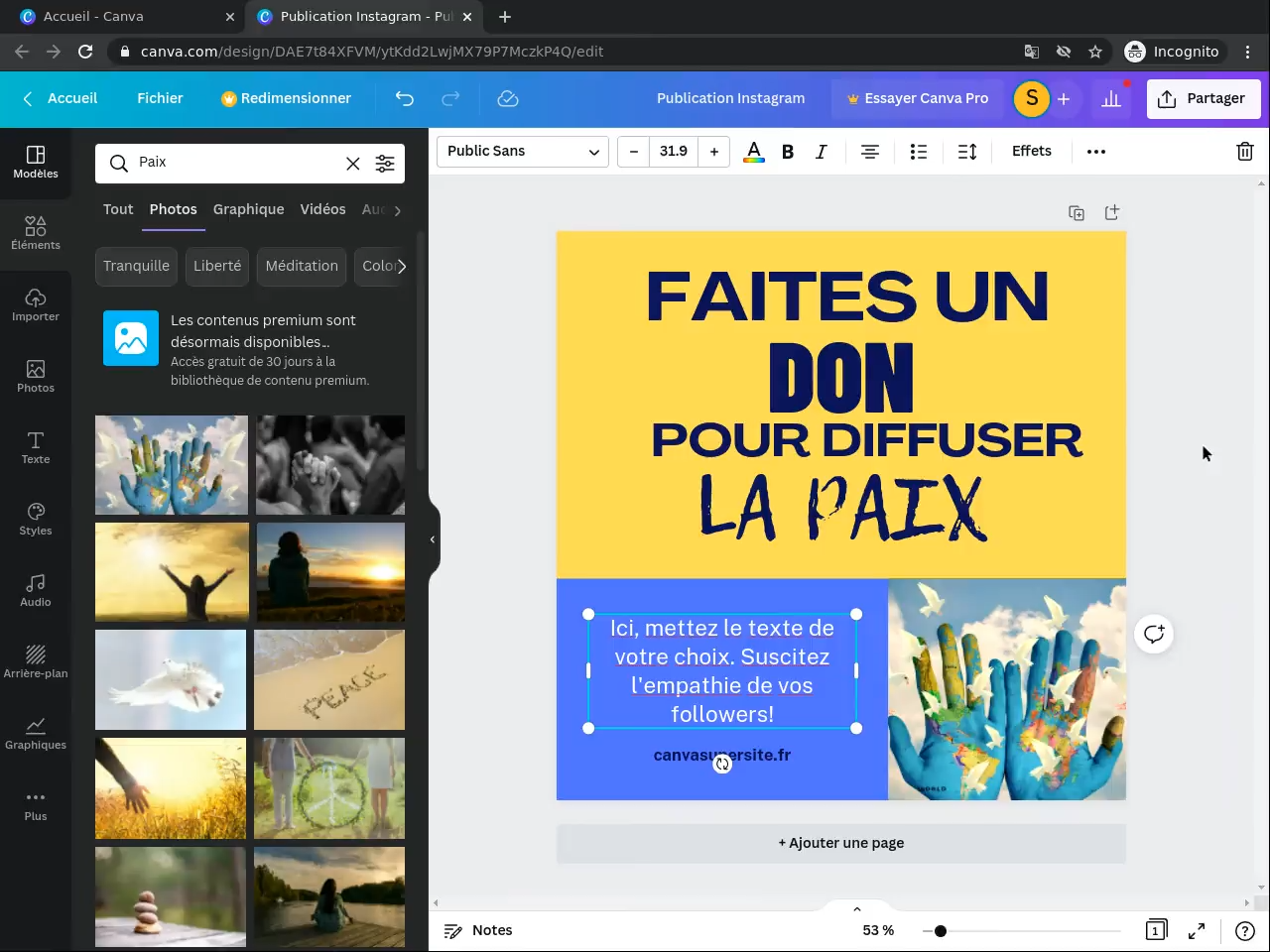Screen dimensions: 1270x952
Task: Open the Public Sans font dropdown
Action: 523,152
